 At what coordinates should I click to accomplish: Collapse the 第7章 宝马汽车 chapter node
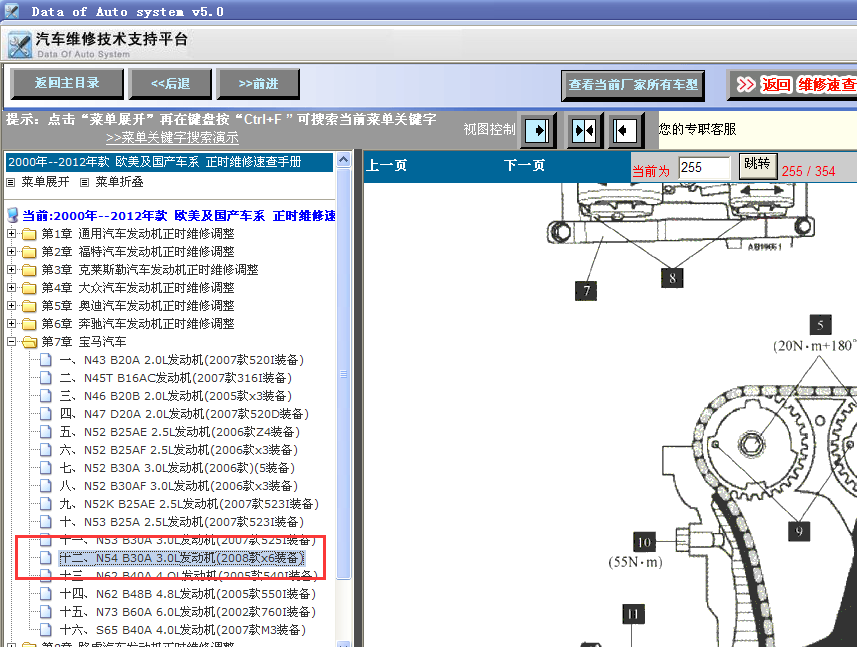click(11, 342)
